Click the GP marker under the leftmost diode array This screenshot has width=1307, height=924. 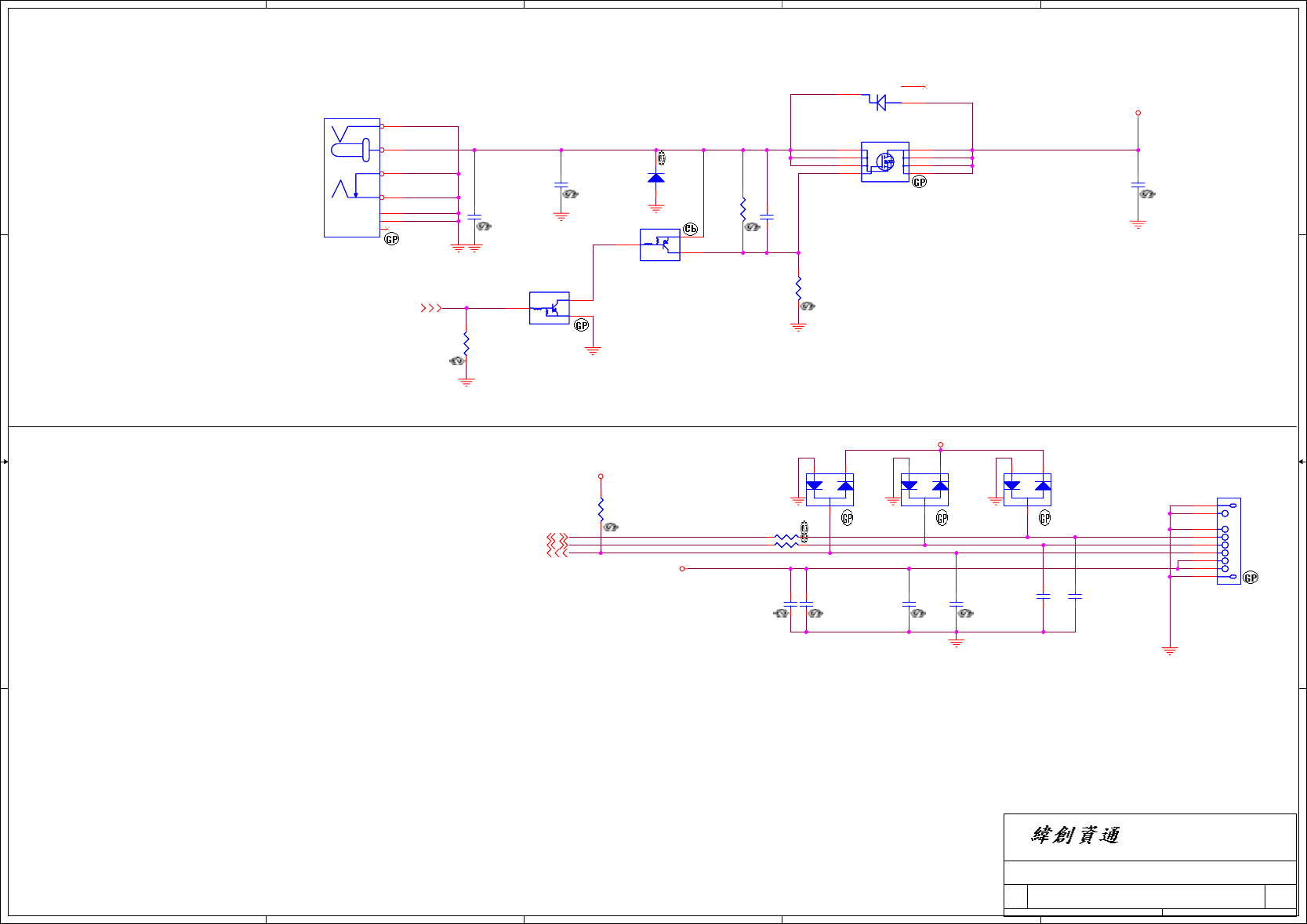[x=847, y=518]
